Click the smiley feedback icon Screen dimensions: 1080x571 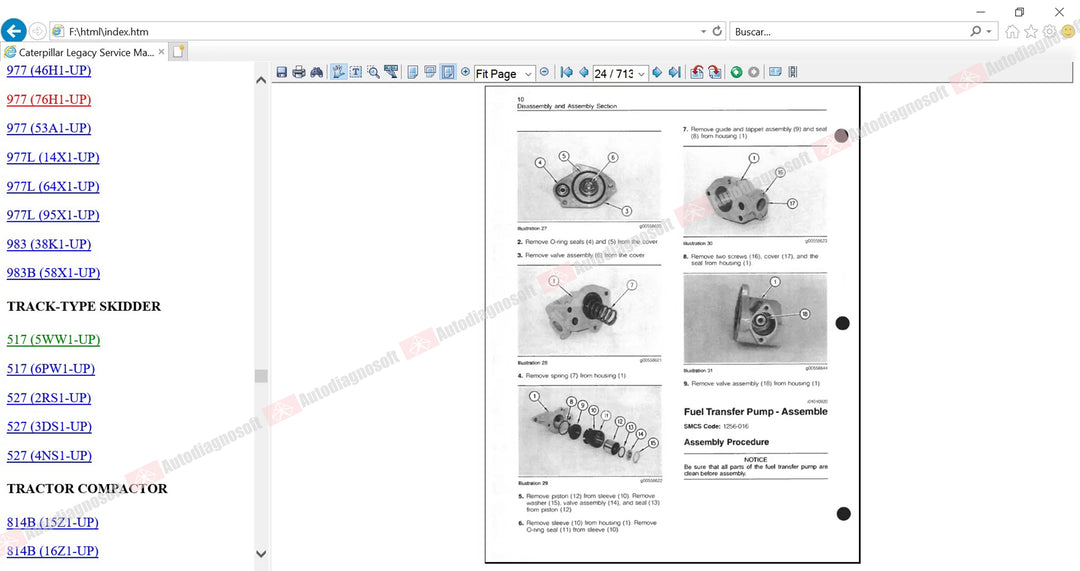click(x=1068, y=31)
